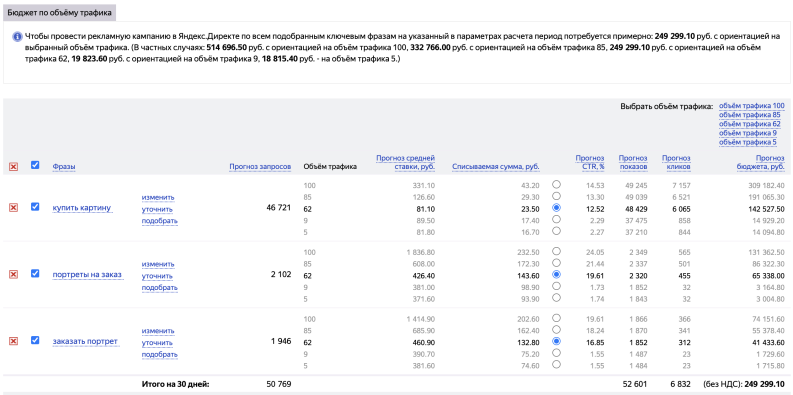The height and width of the screenshot is (395, 793).
Task: Open the 'заказать портрет' phrase link
Action: [x=85, y=341]
